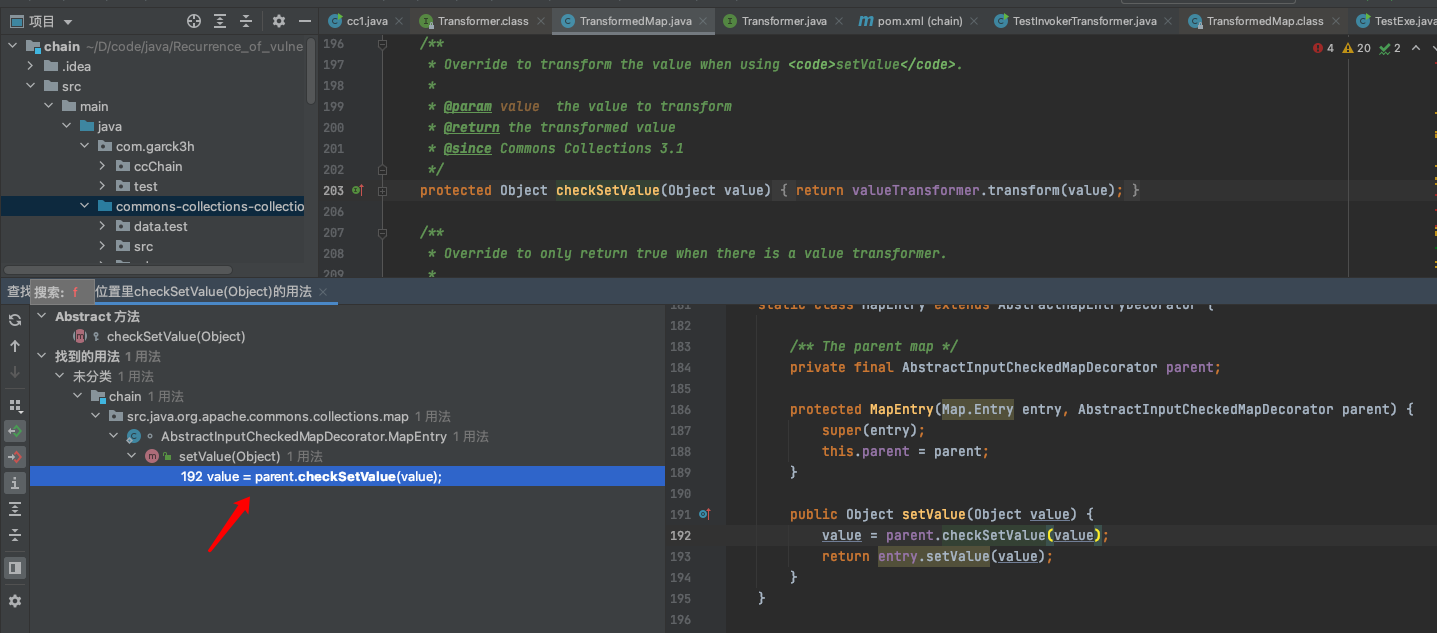Viewport: 1437px width, 633px height.
Task: Click the implements gutter icon on line 191
Action: (x=704, y=514)
